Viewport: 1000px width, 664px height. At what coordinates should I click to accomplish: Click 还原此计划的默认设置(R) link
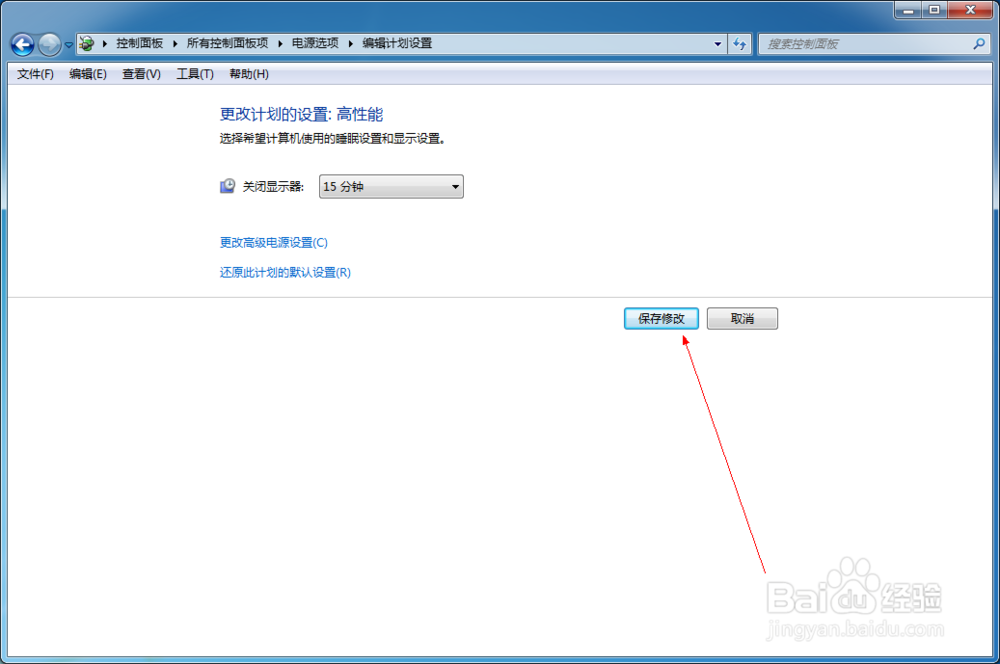pyautogui.click(x=285, y=272)
